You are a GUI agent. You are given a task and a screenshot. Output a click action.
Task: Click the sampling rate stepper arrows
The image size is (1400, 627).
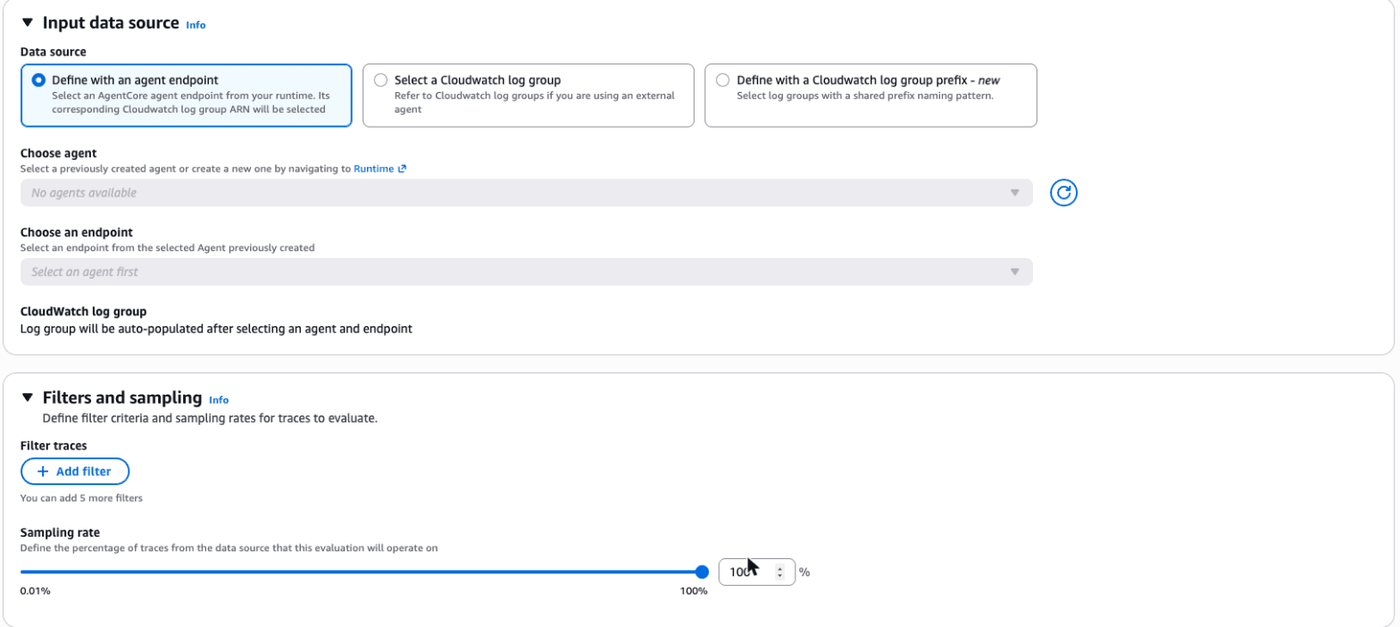tap(781, 572)
